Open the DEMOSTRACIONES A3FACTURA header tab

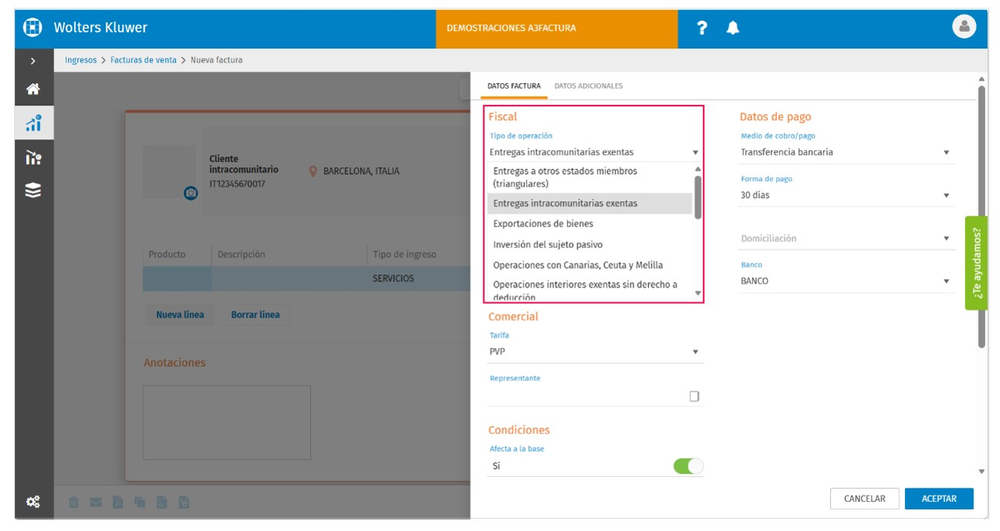556,28
